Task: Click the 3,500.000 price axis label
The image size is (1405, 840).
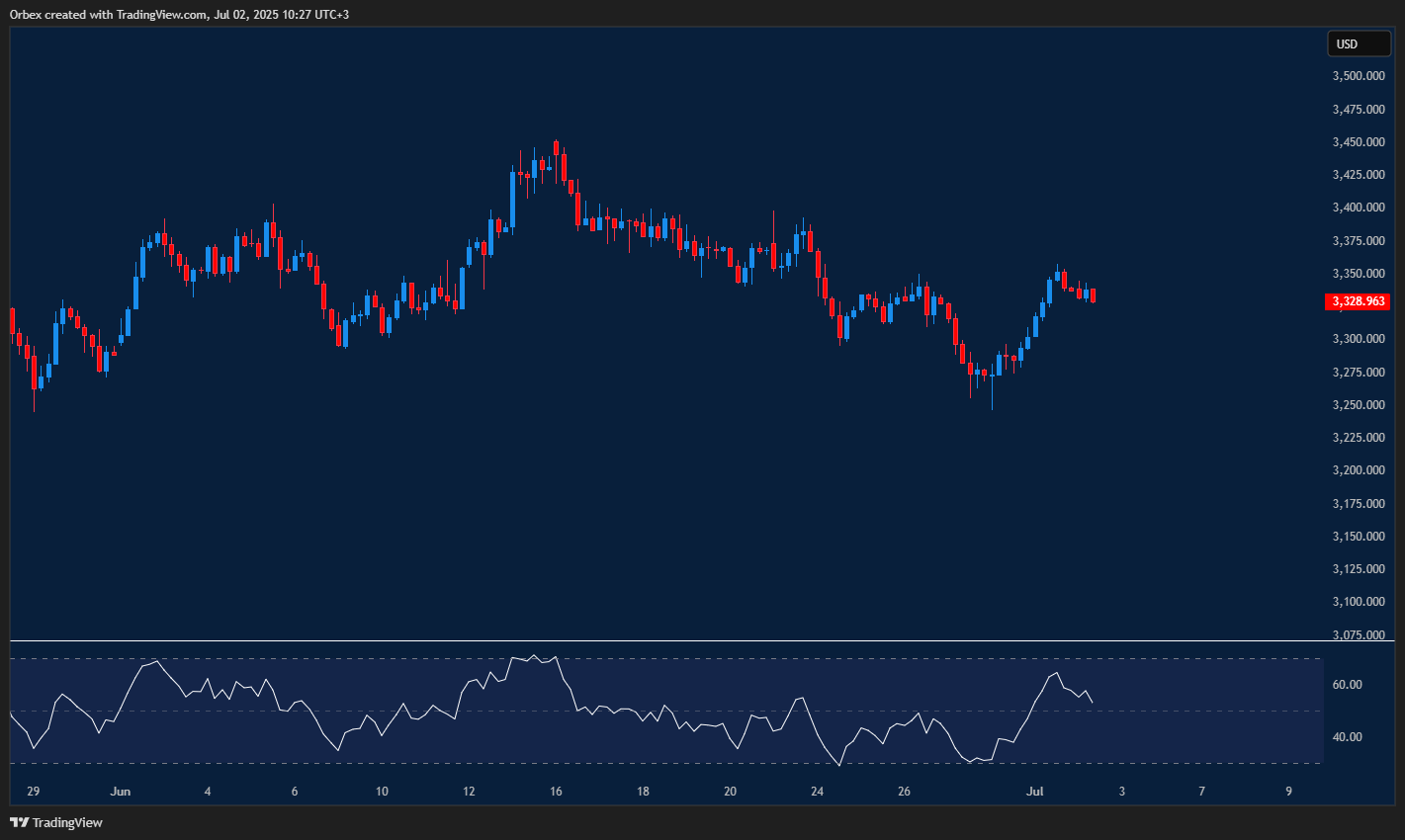Action: point(1358,76)
